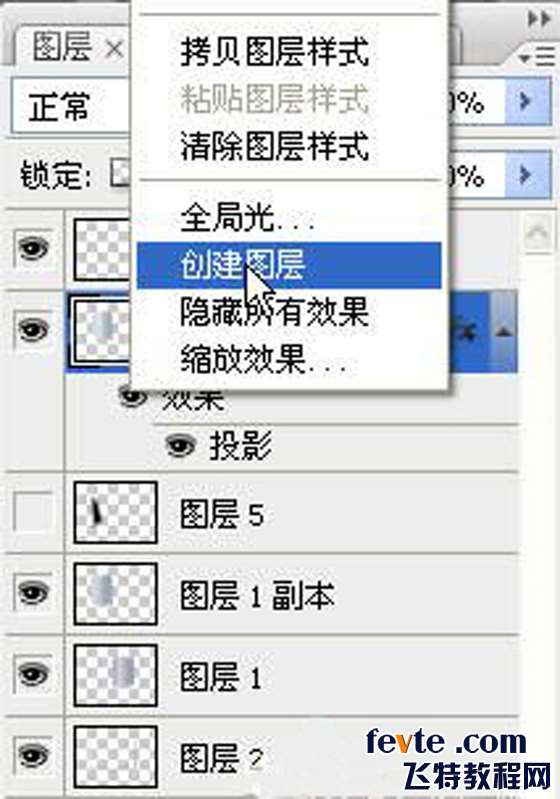The width and height of the screenshot is (560, 799).
Task: Open the Layers panel flyout menu icon
Action: tap(537, 57)
